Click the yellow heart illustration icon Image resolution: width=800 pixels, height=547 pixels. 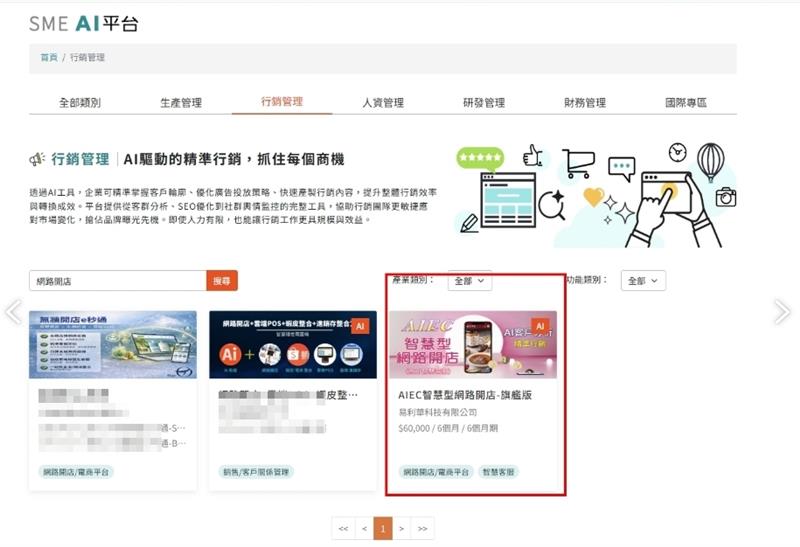[593, 197]
